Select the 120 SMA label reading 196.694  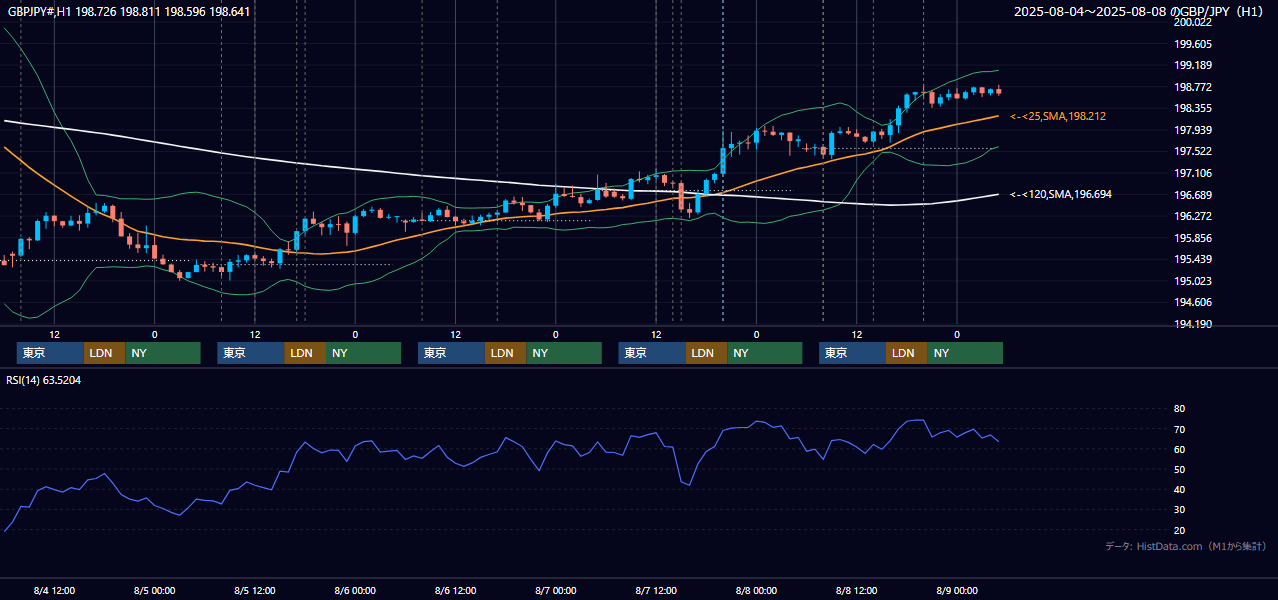tap(1061, 194)
